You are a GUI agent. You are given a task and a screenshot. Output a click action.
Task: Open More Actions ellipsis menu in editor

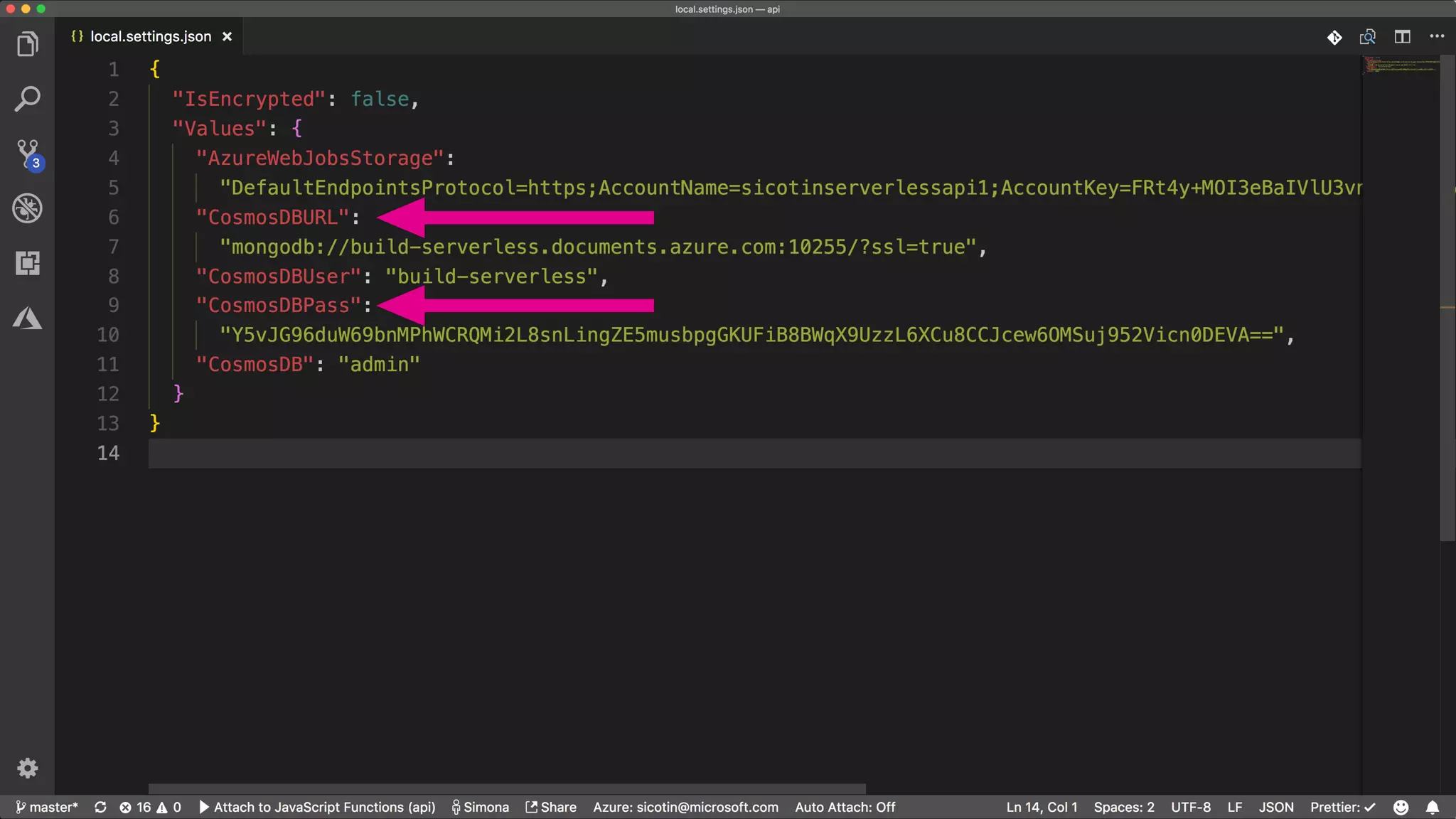[x=1437, y=37]
